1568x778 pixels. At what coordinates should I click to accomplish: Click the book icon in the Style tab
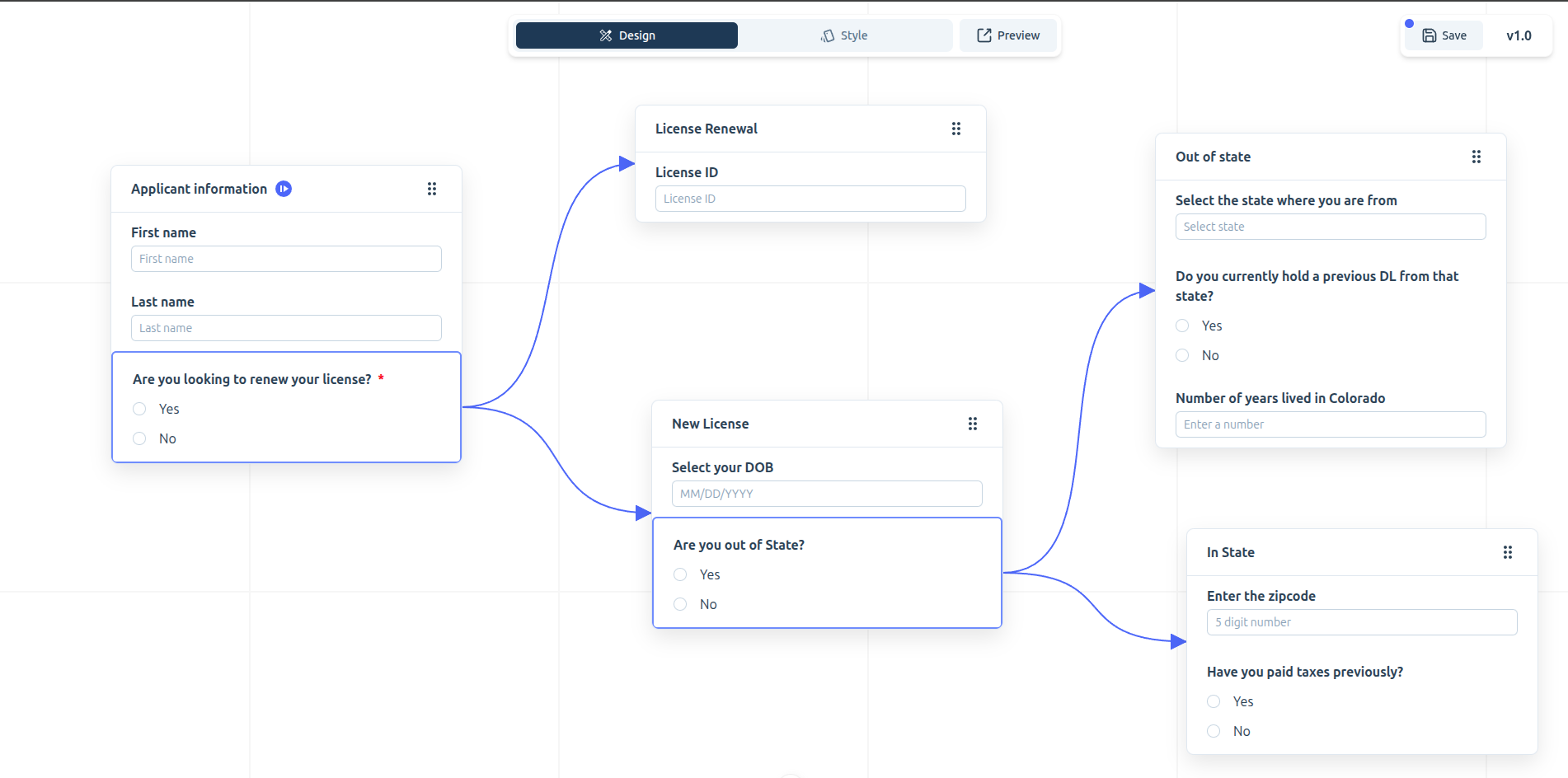click(827, 35)
